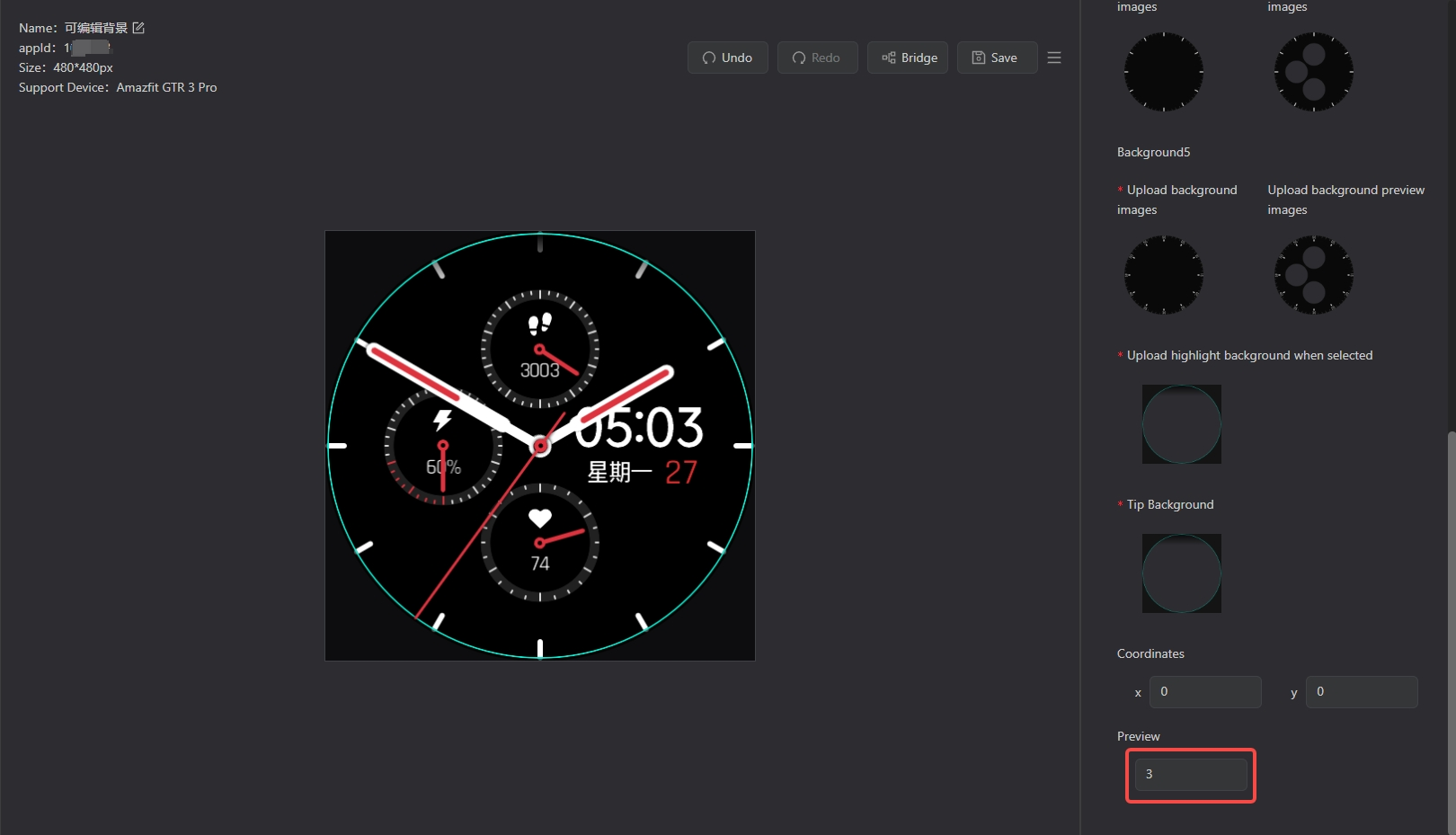Focus the x coordinate input field
1456x835 pixels.
pos(1204,692)
